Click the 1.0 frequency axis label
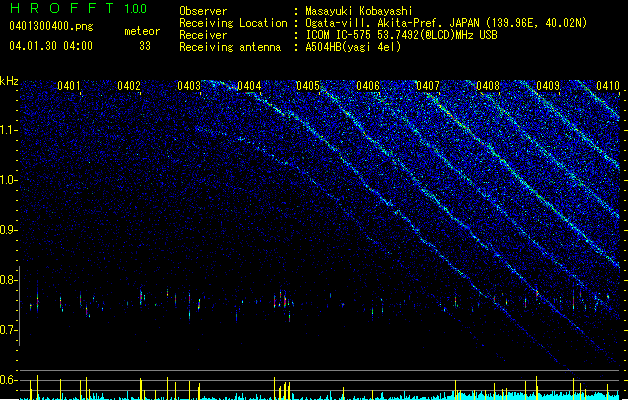629x400 pixels. pos(8,180)
